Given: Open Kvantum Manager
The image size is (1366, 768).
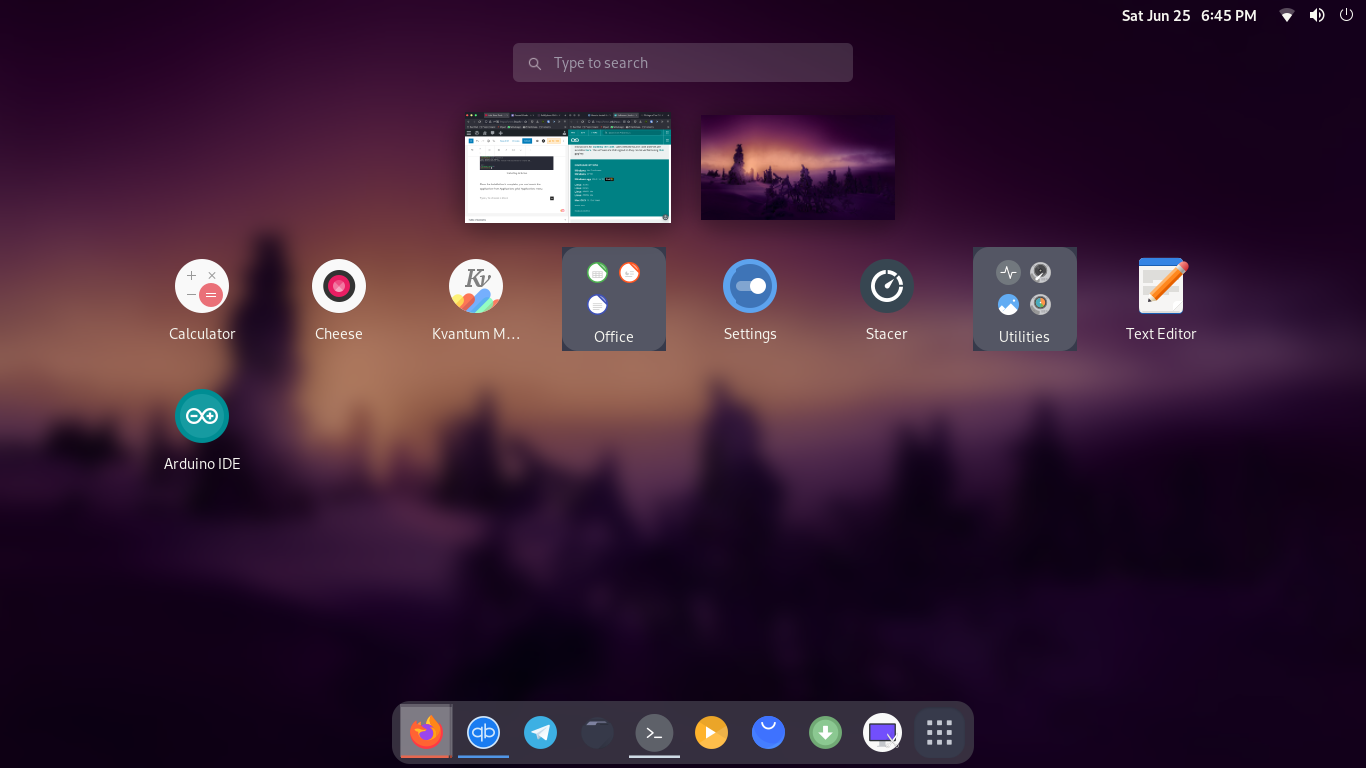Looking at the screenshot, I should 476,287.
